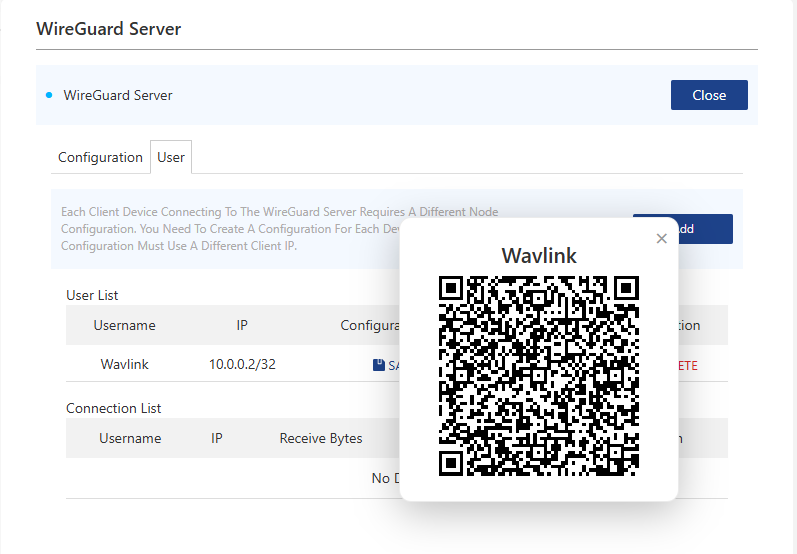Click the Wavlink username in User List
Image resolution: width=797 pixels, height=554 pixels.
coord(125,364)
